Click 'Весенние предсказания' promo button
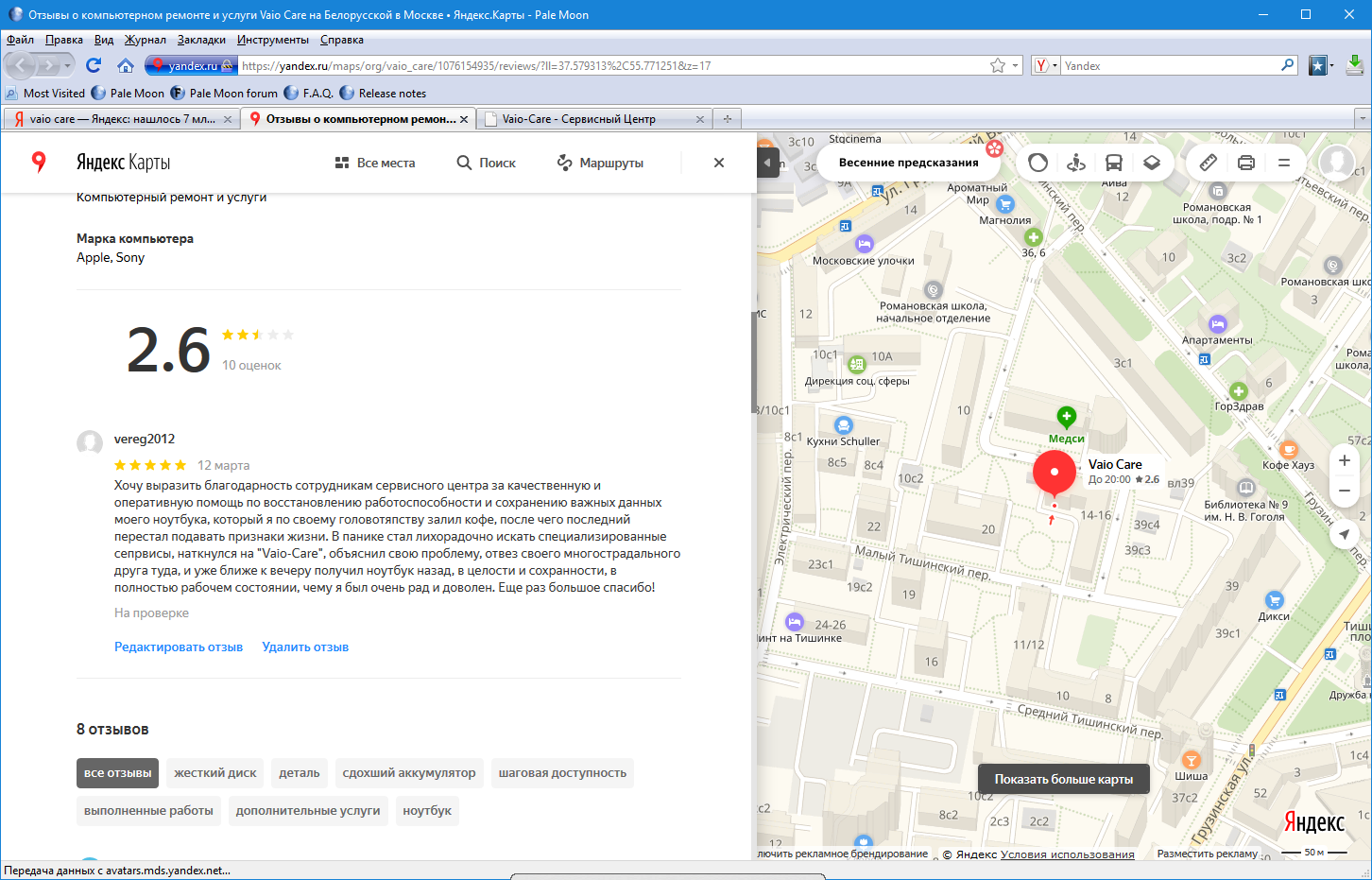Screen dimensions: 1372x880 pyautogui.click(x=911, y=163)
